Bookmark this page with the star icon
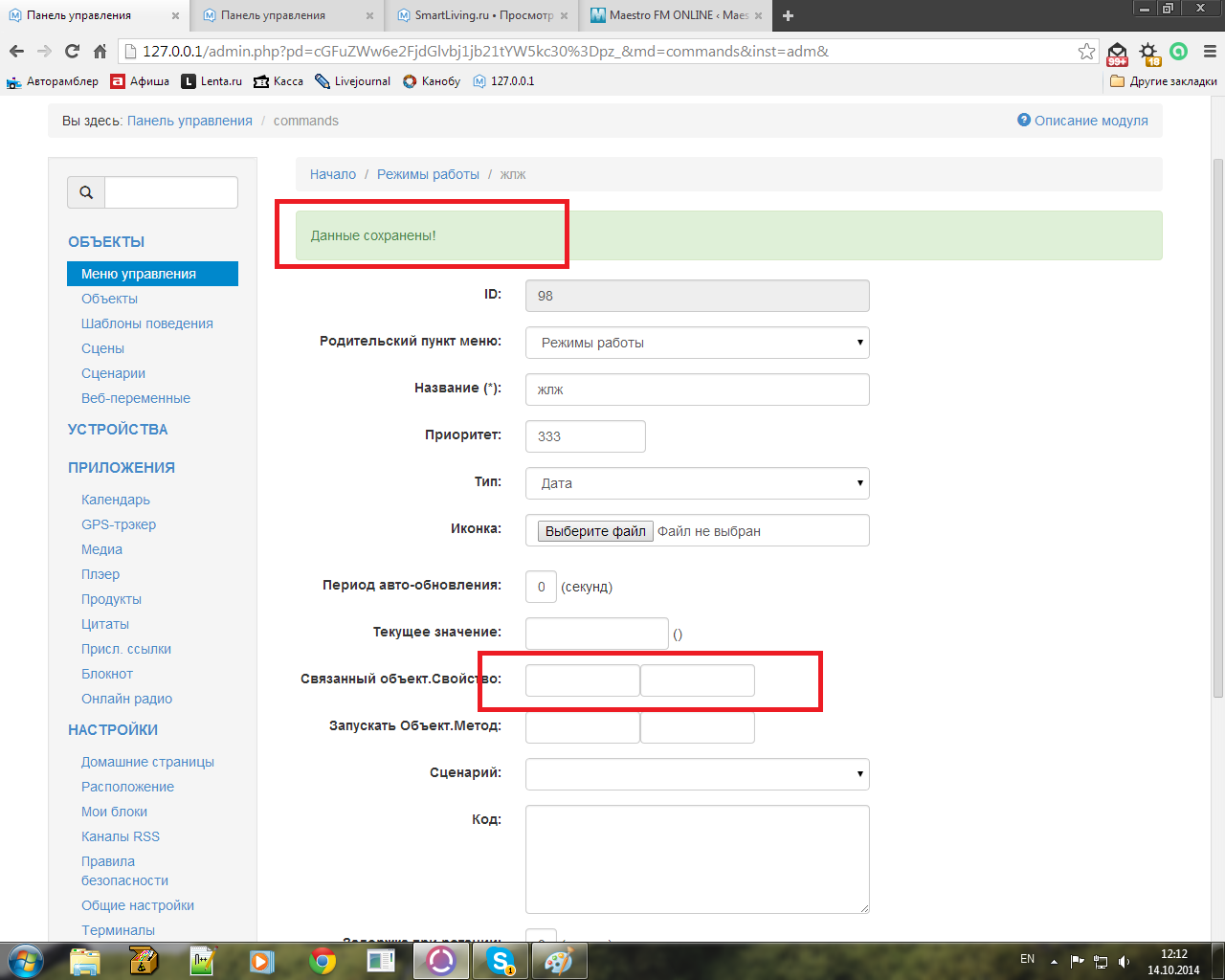This screenshot has height=980, width=1225. pyautogui.click(x=1086, y=52)
